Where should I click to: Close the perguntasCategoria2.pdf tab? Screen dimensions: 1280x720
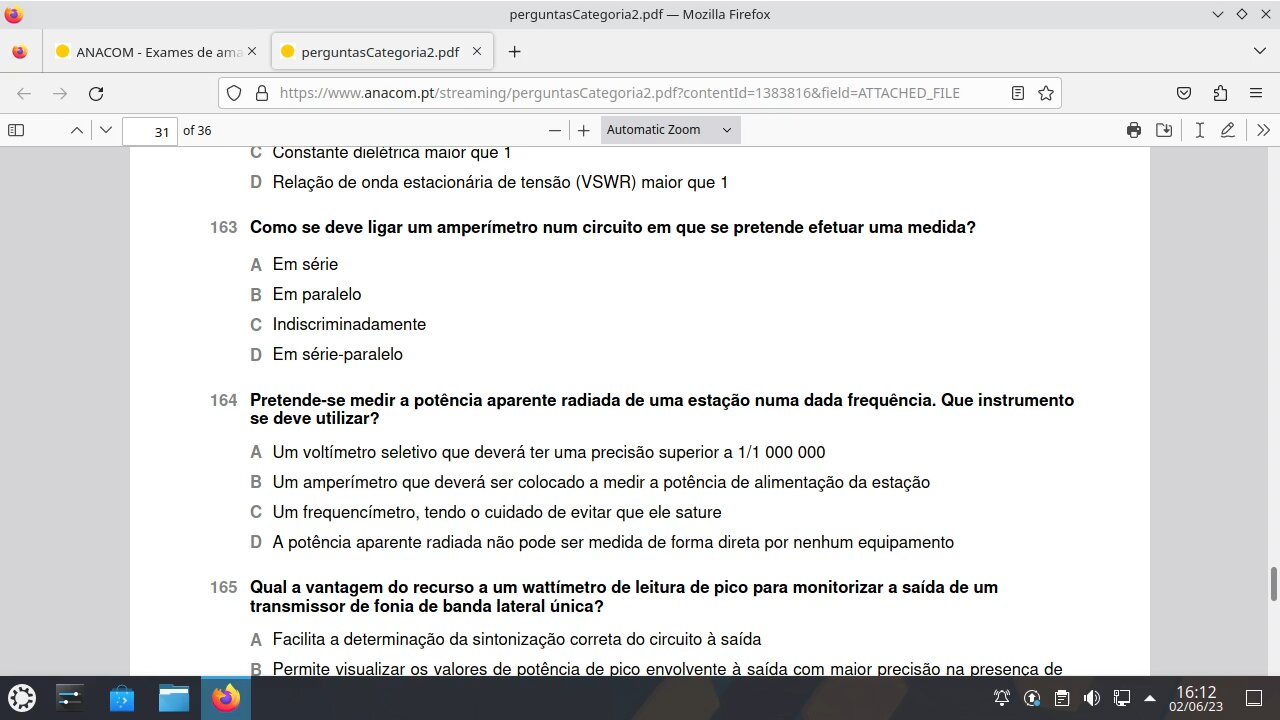pos(477,52)
